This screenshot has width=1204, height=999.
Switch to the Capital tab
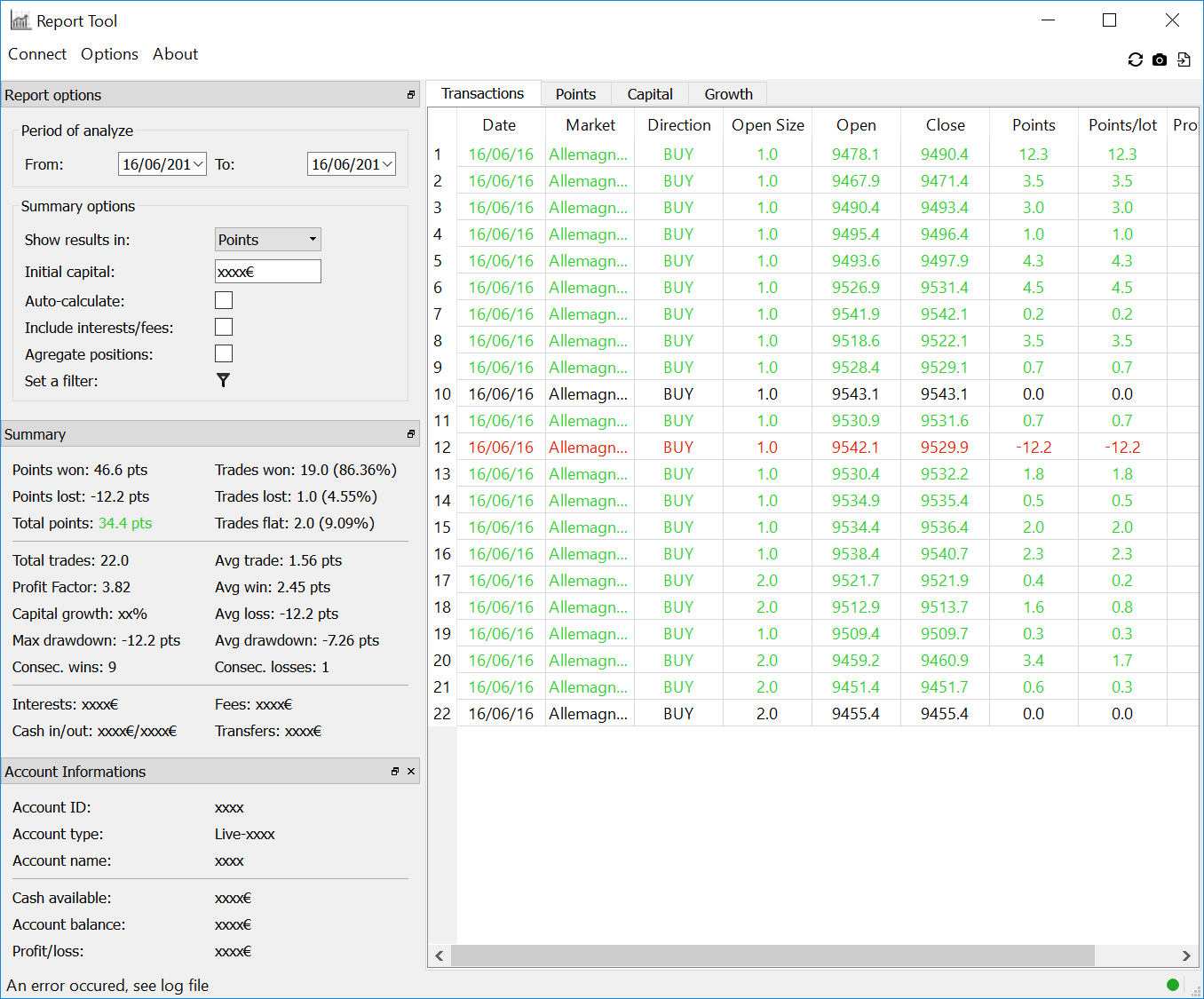(x=649, y=94)
